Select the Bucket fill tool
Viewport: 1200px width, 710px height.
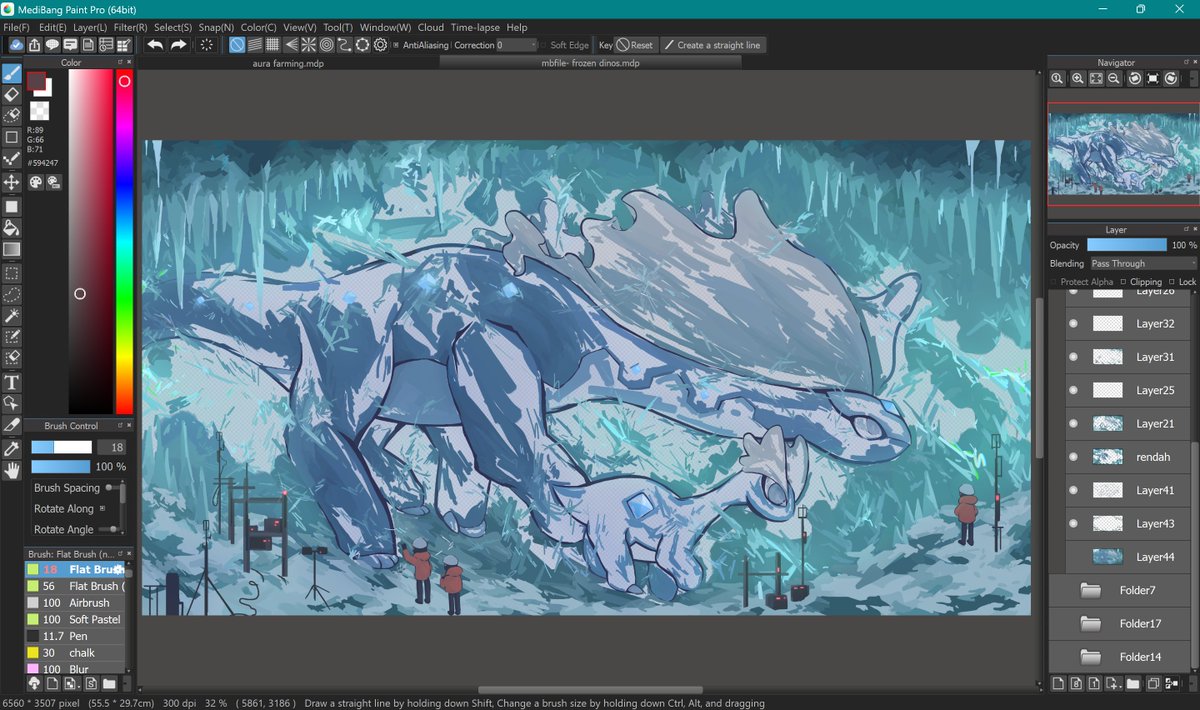(12, 228)
